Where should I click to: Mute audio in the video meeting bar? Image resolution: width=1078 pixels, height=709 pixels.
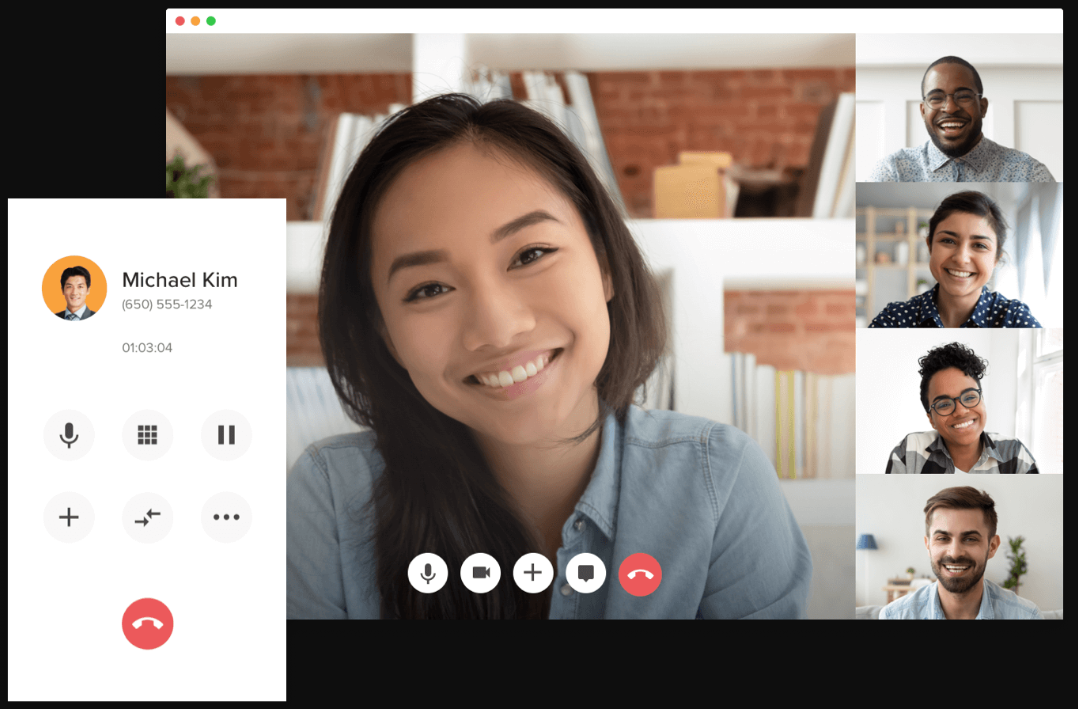click(428, 573)
